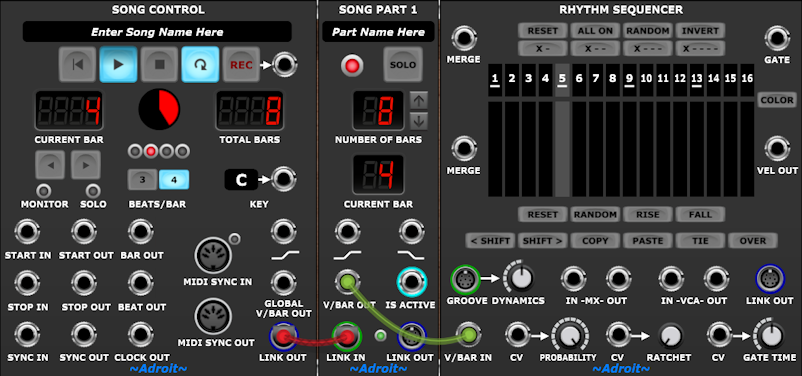Click the song name field
The width and height of the screenshot is (802, 376).
[x=157, y=32]
